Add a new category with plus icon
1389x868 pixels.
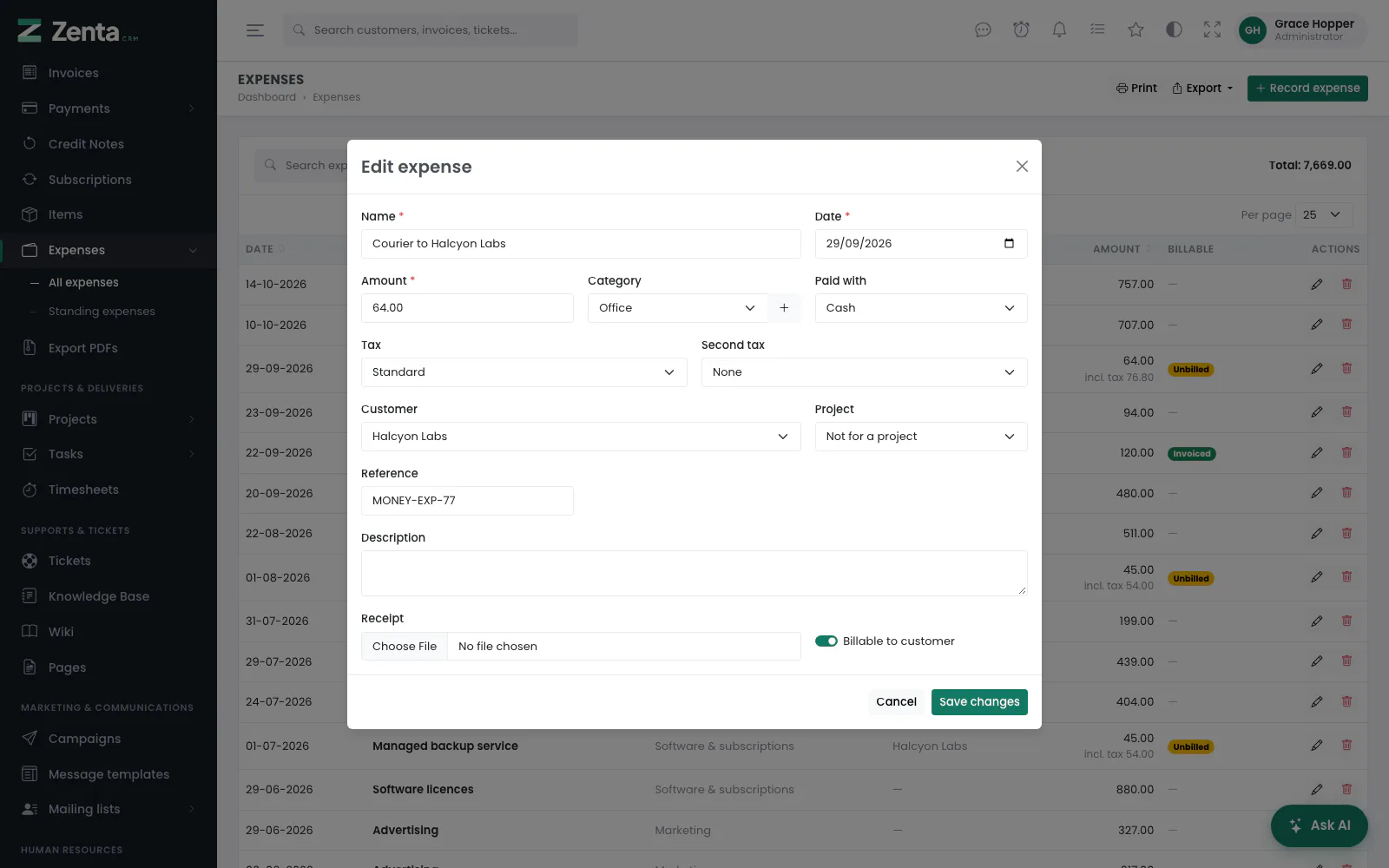[784, 308]
